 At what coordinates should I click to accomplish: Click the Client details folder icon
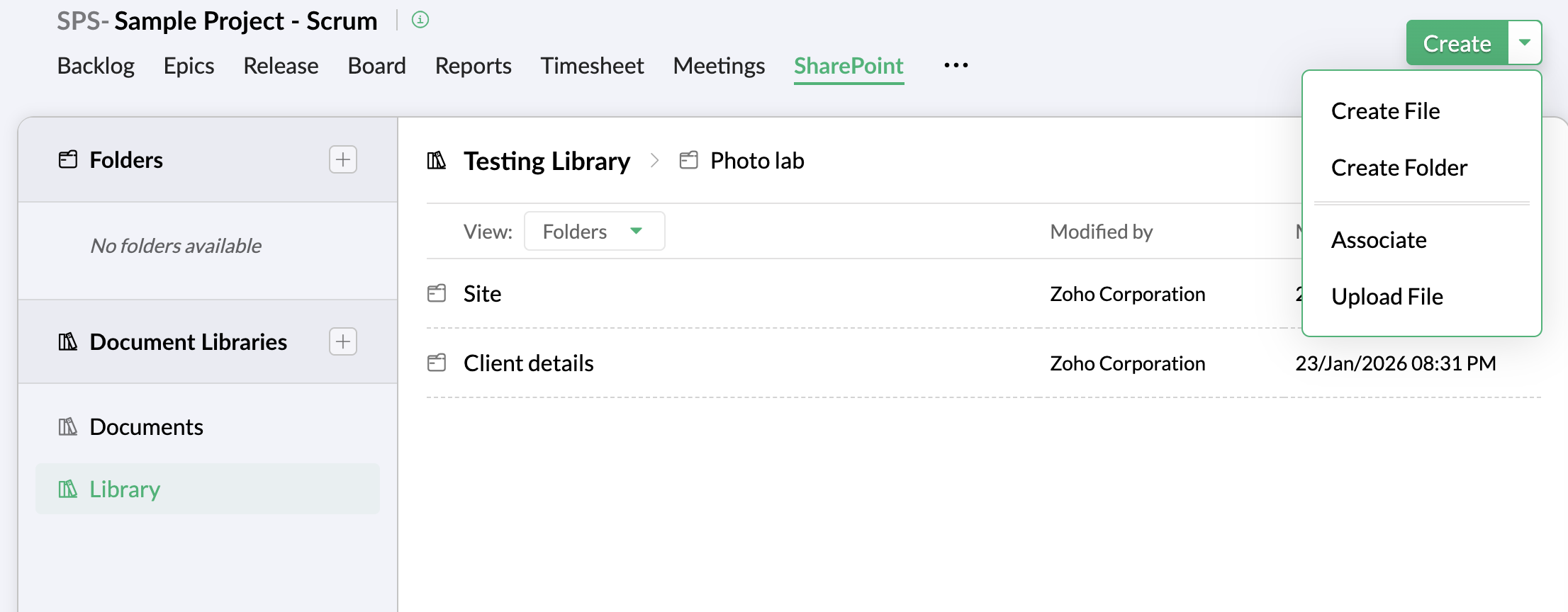pyautogui.click(x=437, y=363)
